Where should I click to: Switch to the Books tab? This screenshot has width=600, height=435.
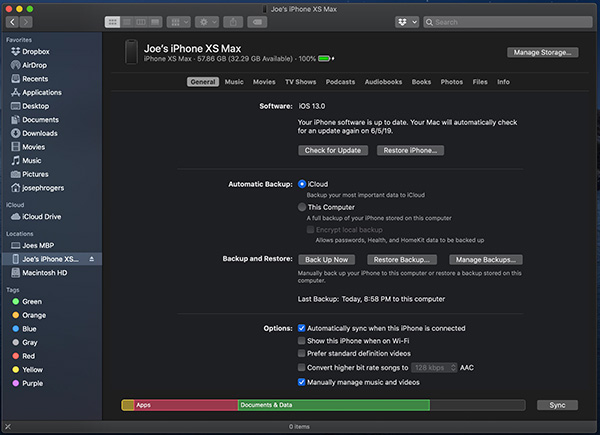[x=421, y=82]
